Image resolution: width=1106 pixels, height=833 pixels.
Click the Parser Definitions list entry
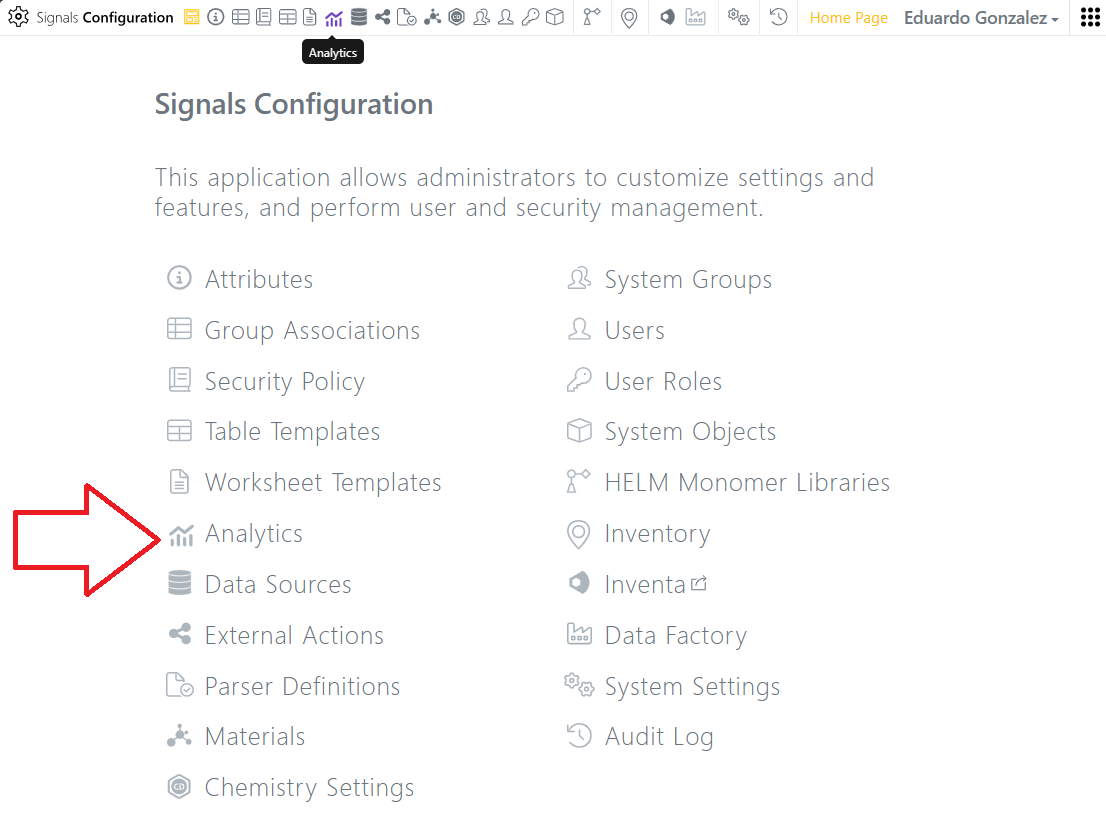tap(302, 687)
